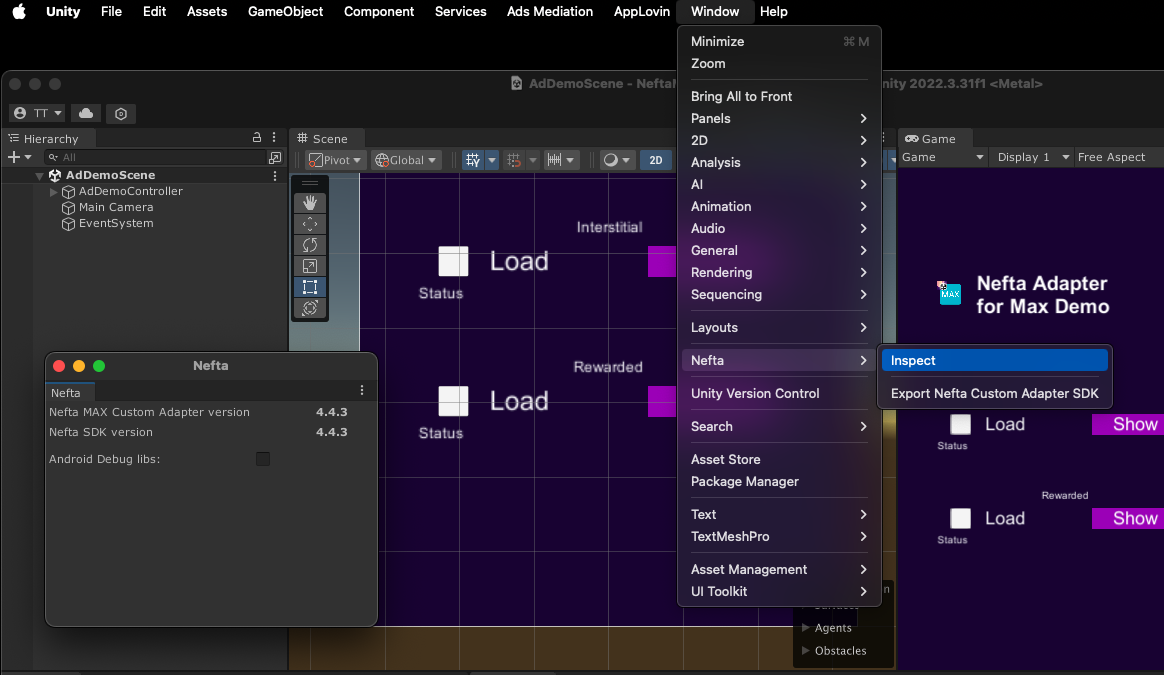Expand the Agents foldout

pos(805,627)
